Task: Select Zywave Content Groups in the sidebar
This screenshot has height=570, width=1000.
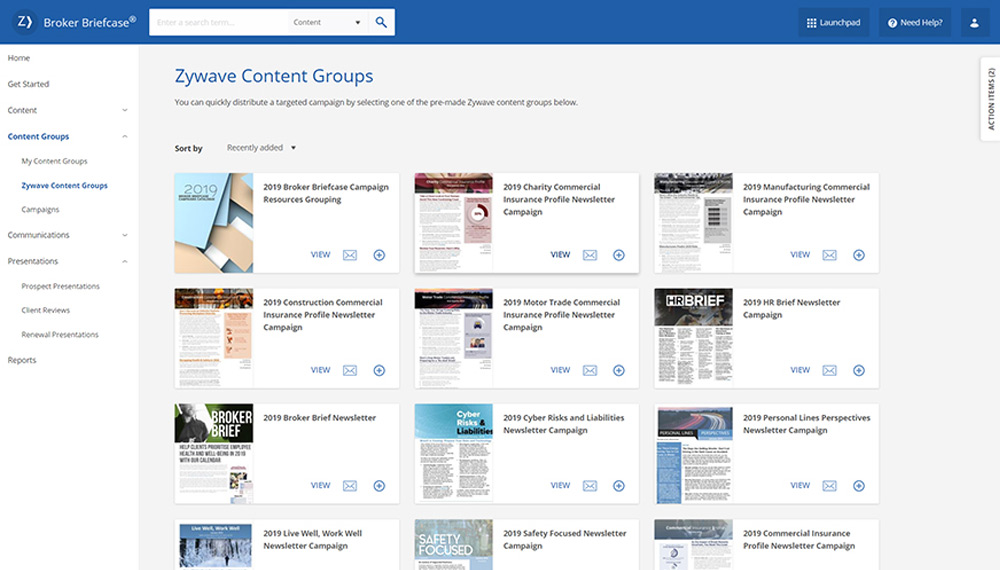Action: coord(64,186)
